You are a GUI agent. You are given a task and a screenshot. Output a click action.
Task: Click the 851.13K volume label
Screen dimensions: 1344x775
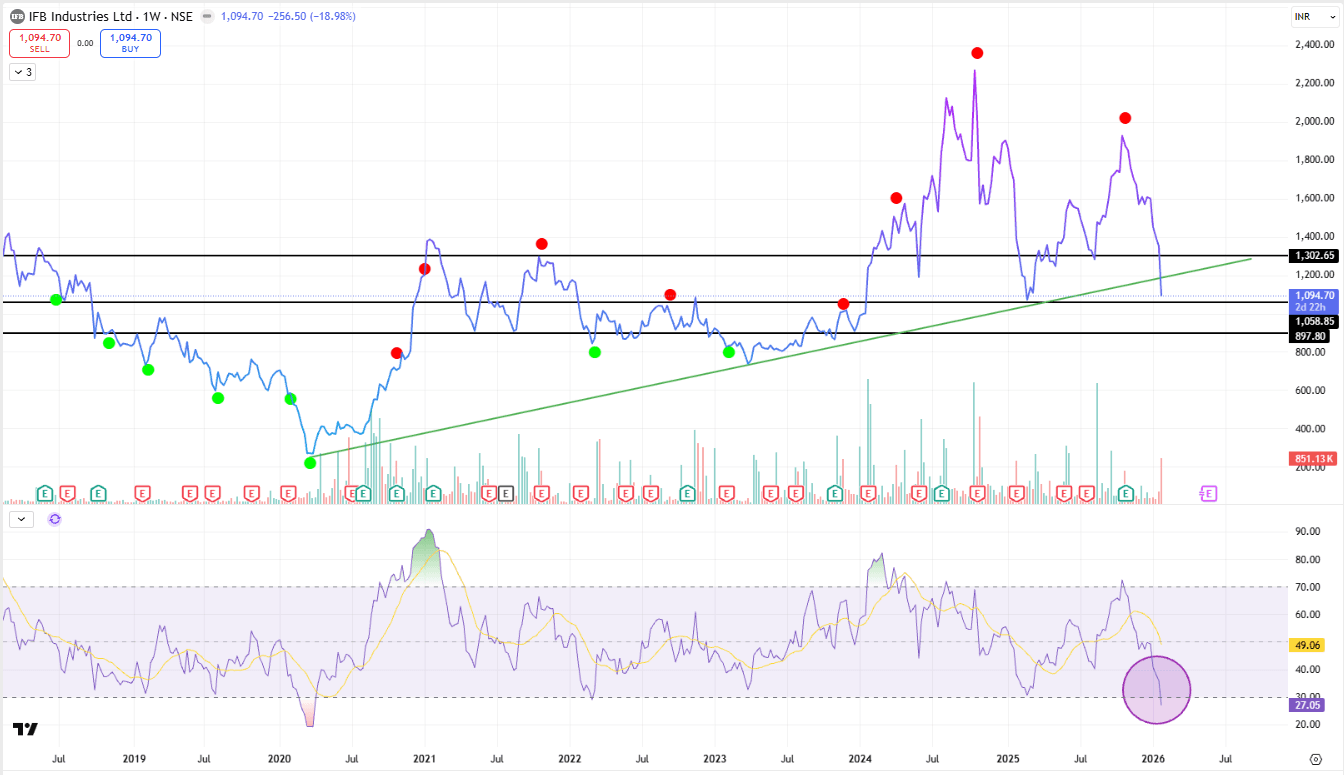tap(1311, 458)
